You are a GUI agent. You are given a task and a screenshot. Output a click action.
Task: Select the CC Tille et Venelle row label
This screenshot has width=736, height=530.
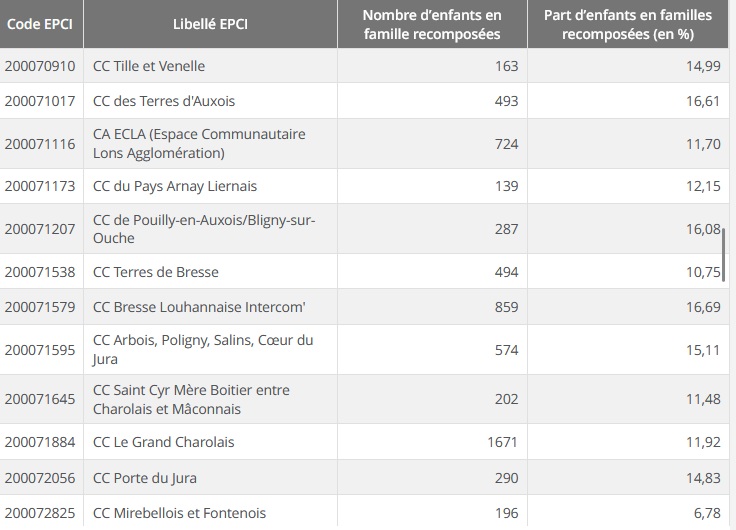click(149, 66)
